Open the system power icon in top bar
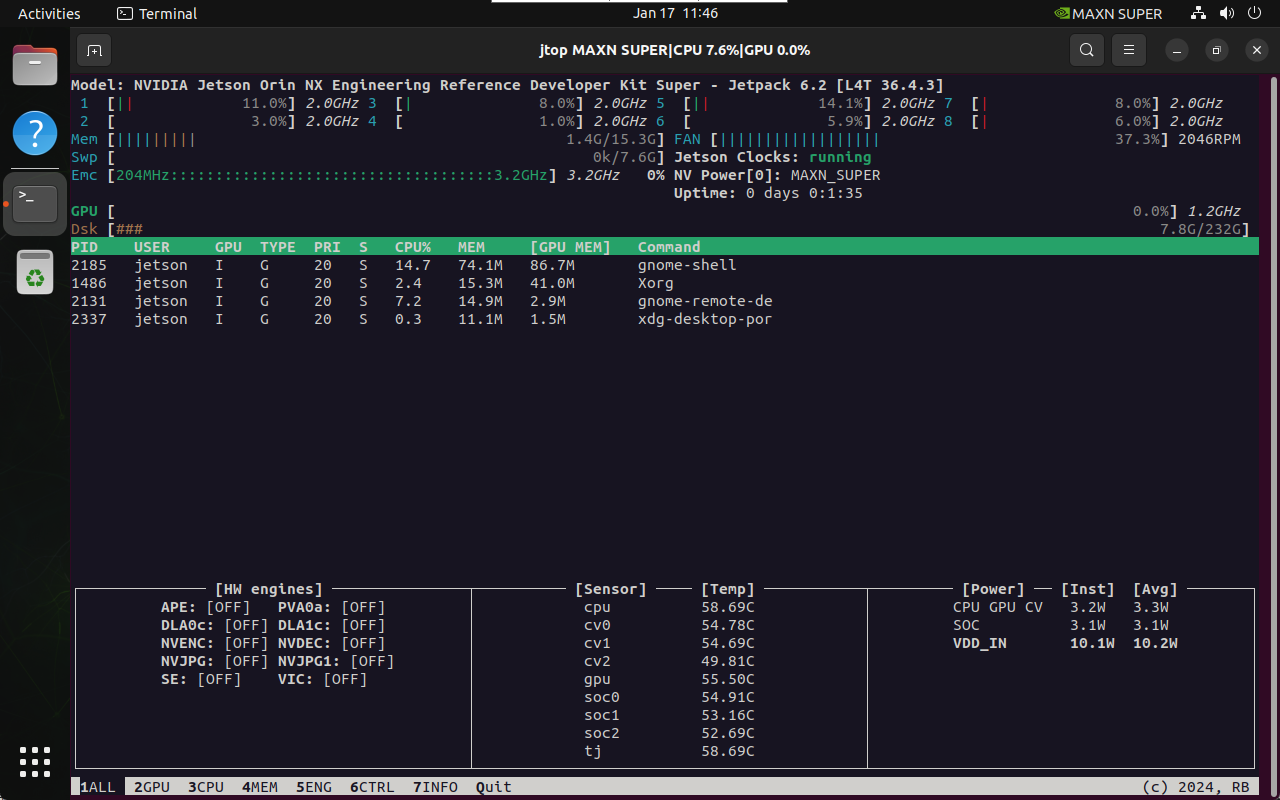The width and height of the screenshot is (1280, 800). (x=1255, y=14)
